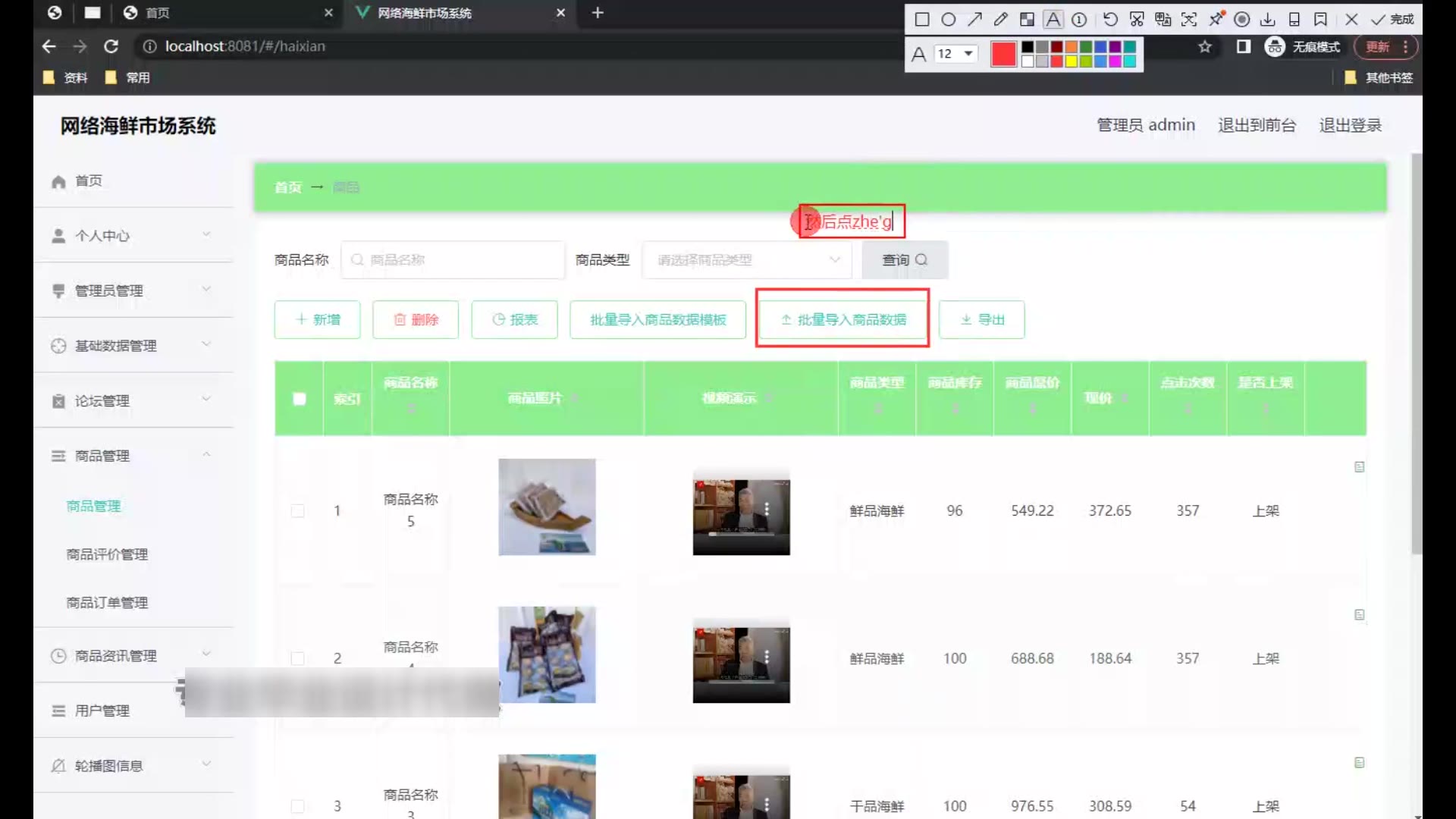
Task: Open 商品评价管理 in the sidebar
Action: 107,554
